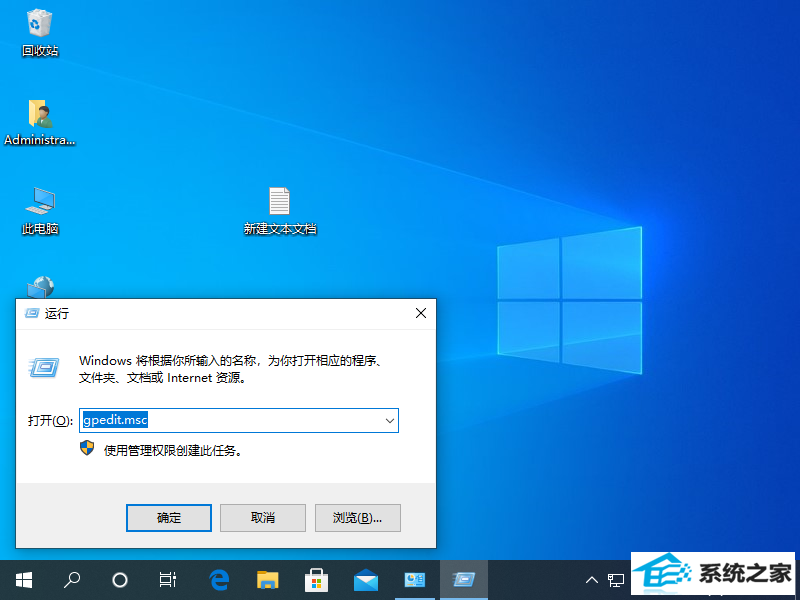Click the 打开(O): label
Screen dimensions: 800x600
(51, 420)
